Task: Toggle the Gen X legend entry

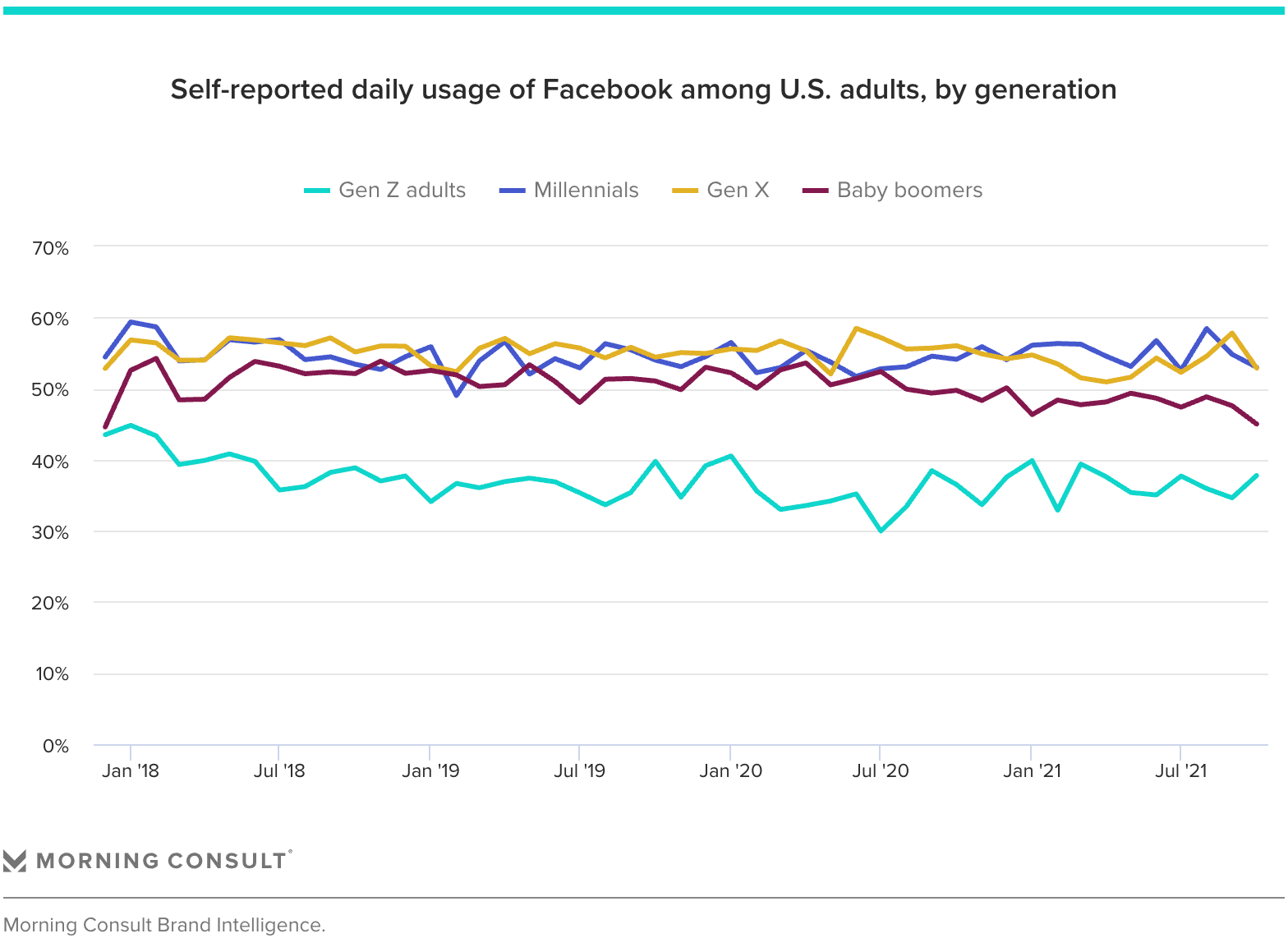Action: 720,191
